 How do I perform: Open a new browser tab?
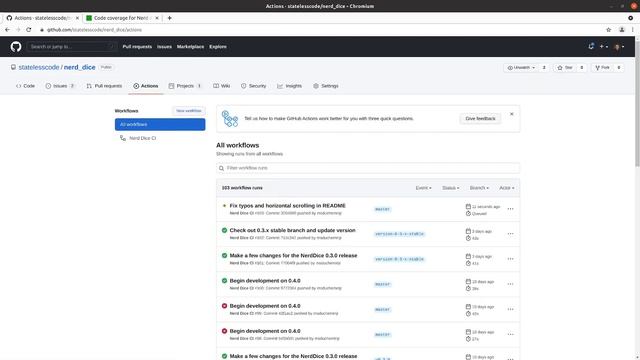(x=169, y=18)
